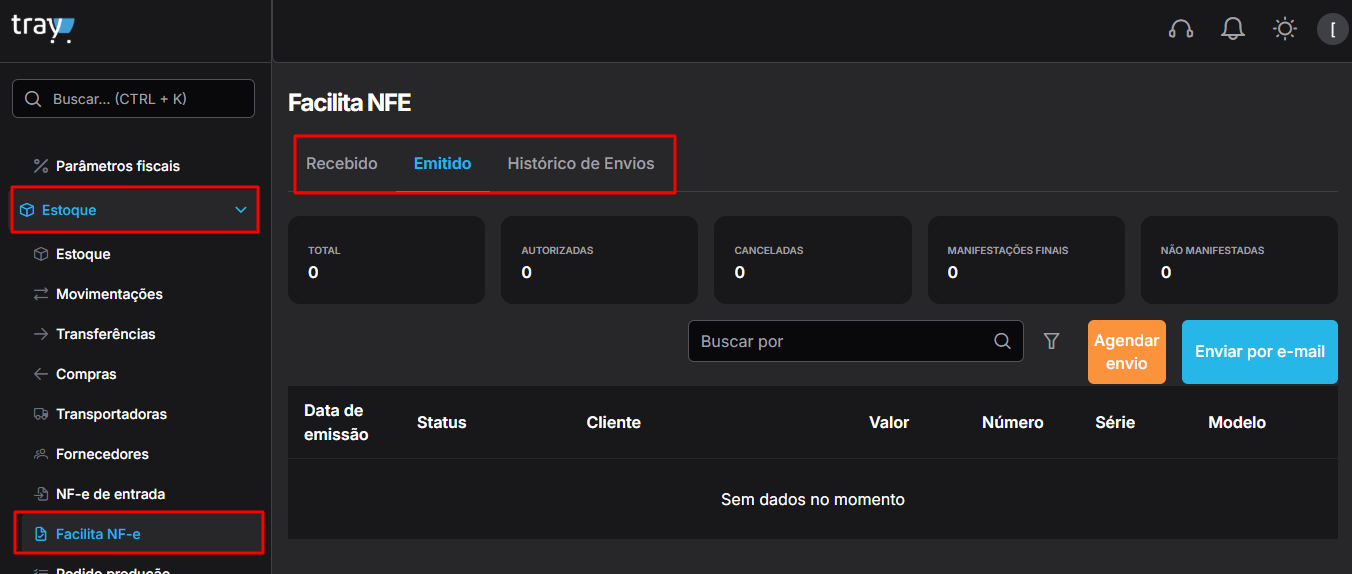Click the document icon beside NF-e de entrada
The image size is (1352, 574).
[x=41, y=494]
